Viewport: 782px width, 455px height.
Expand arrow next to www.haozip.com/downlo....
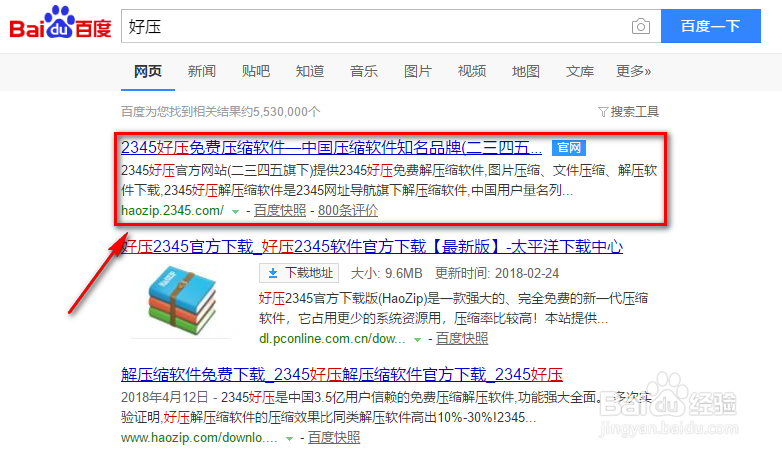point(289,439)
